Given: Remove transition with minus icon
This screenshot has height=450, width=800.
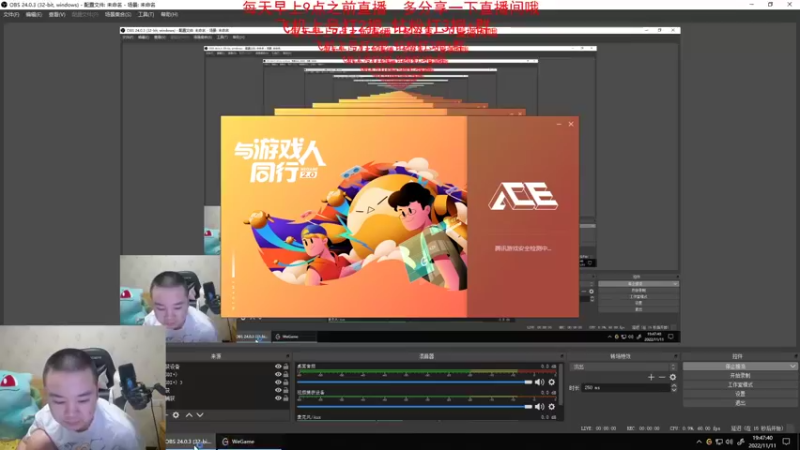Looking at the screenshot, I should click(662, 378).
